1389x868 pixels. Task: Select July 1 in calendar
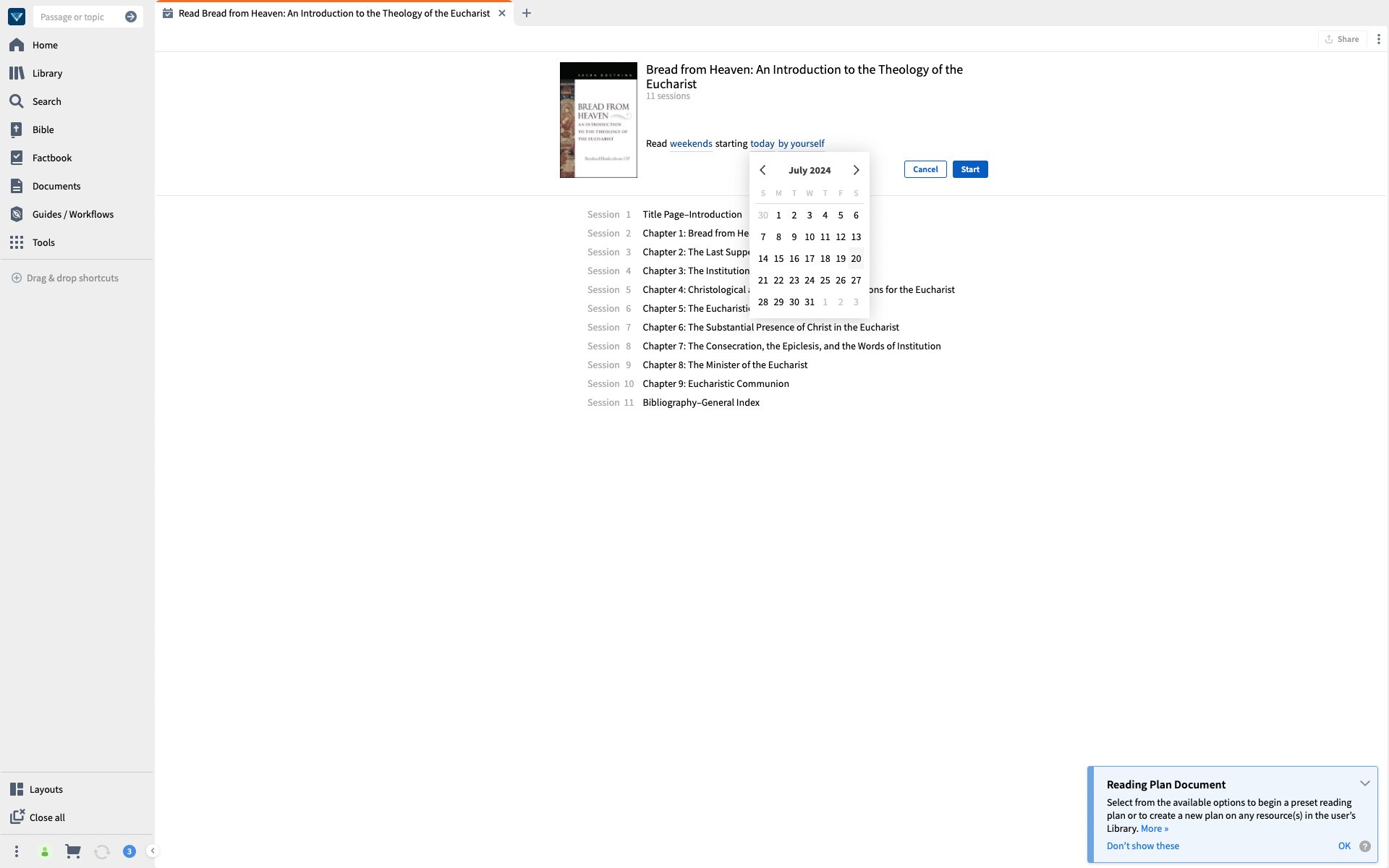[778, 215]
